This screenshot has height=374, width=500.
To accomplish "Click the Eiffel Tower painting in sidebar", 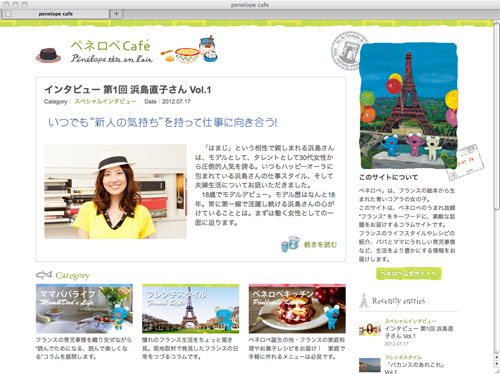I will pos(409,106).
